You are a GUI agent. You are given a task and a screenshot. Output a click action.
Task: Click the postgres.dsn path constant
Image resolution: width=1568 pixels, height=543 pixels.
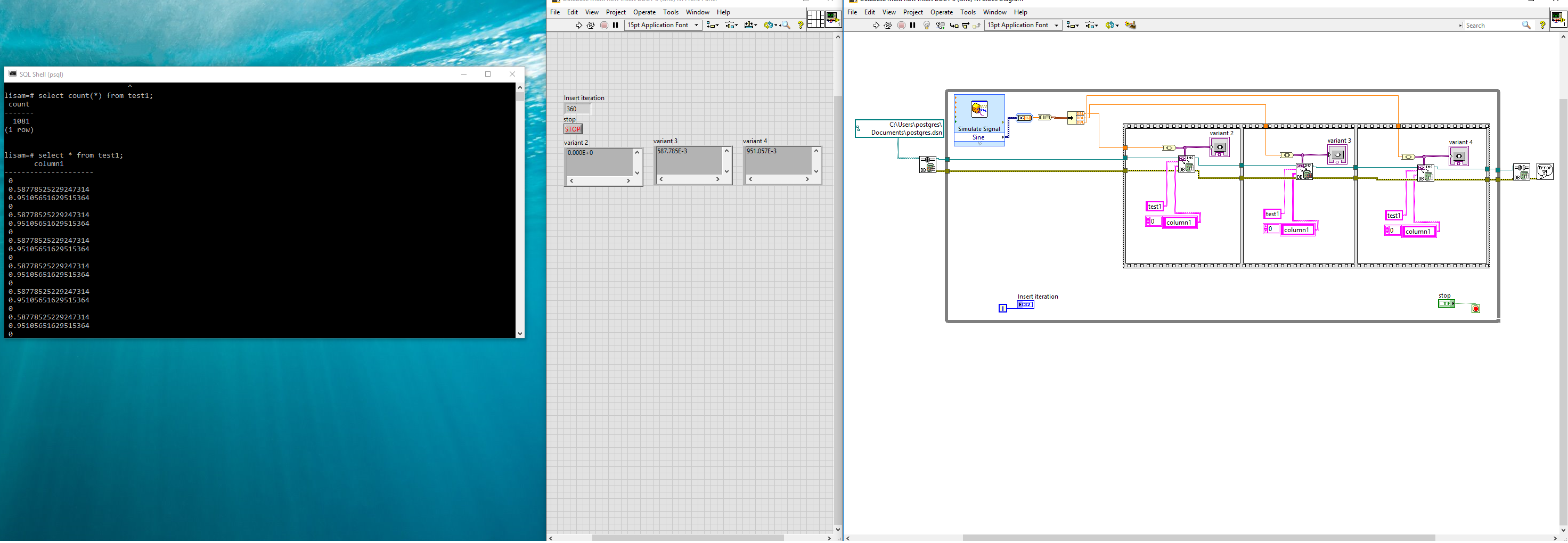pos(900,128)
